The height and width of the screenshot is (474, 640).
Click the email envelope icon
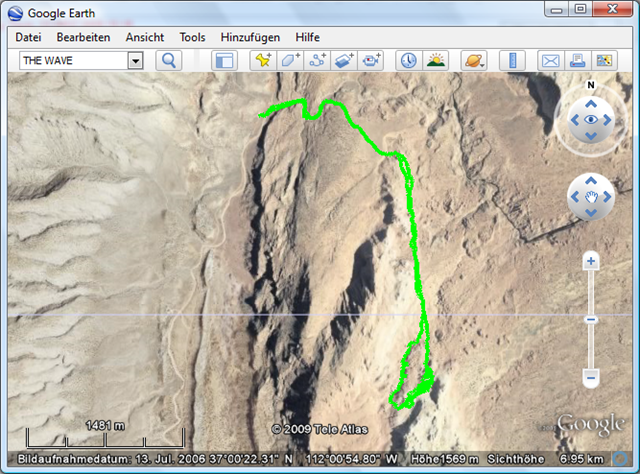[550, 60]
